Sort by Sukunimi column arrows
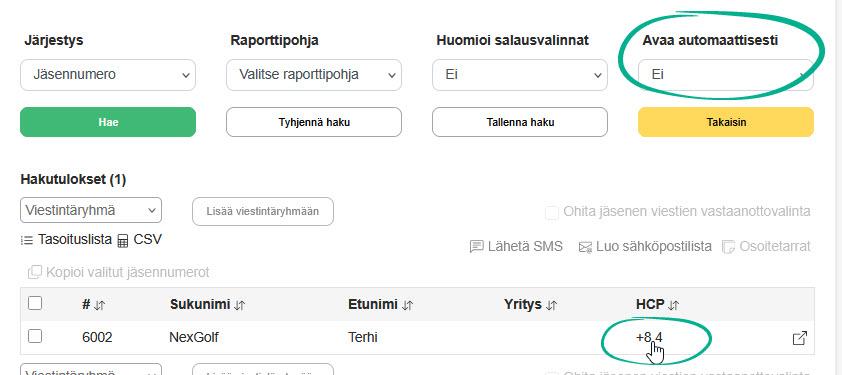The image size is (842, 375). click(x=239, y=305)
